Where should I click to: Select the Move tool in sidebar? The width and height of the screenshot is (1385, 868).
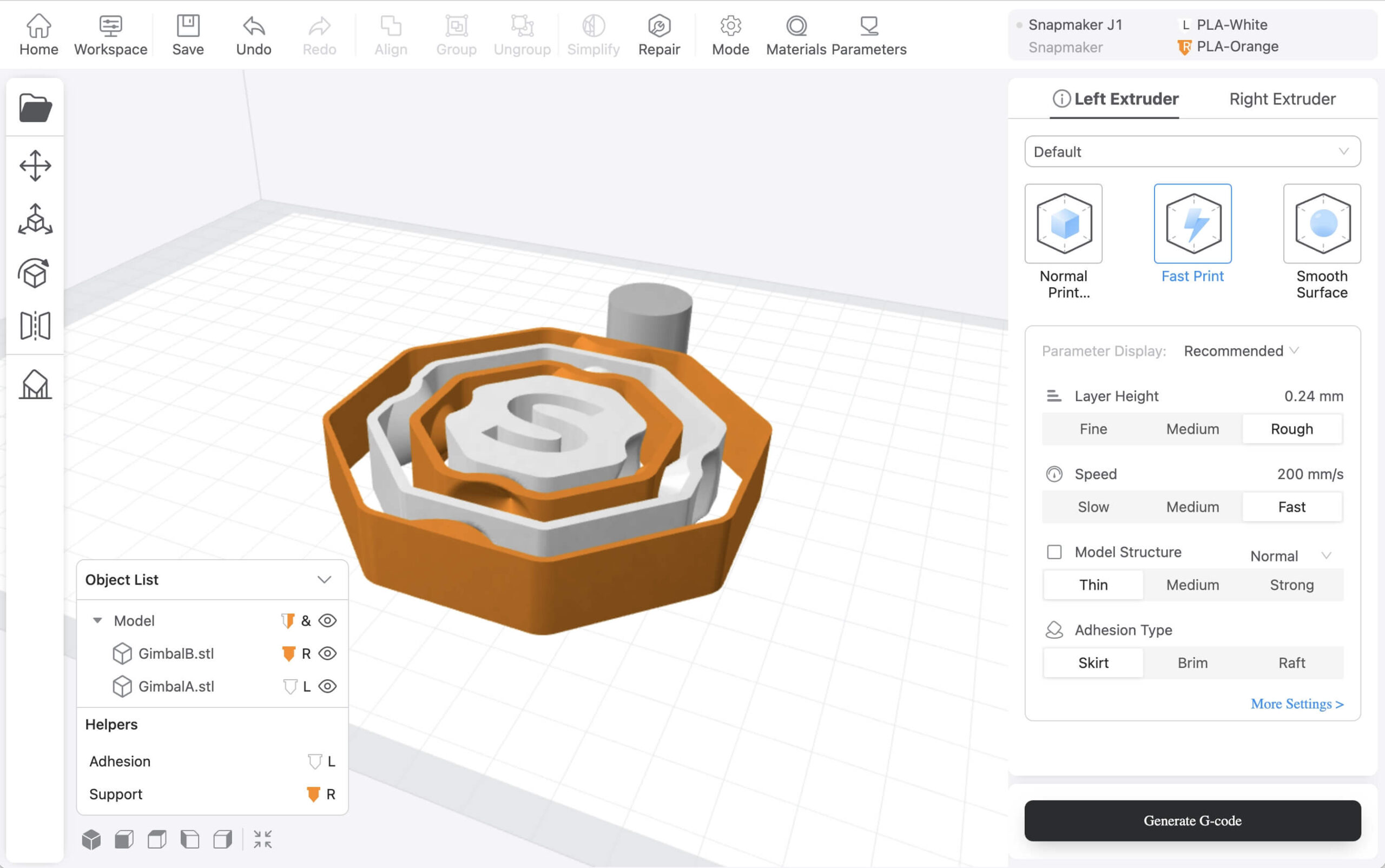[x=35, y=166]
